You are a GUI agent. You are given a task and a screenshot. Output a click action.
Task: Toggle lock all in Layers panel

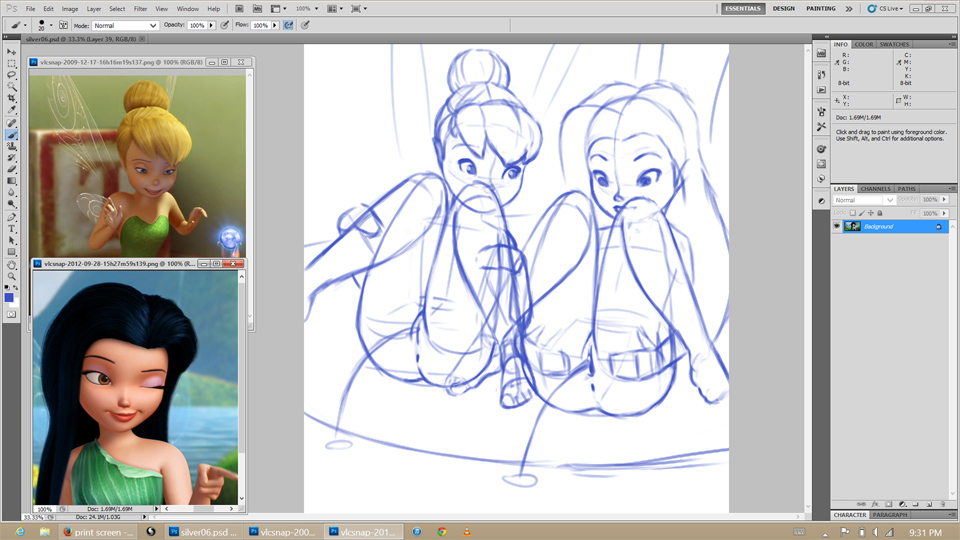[x=880, y=213]
